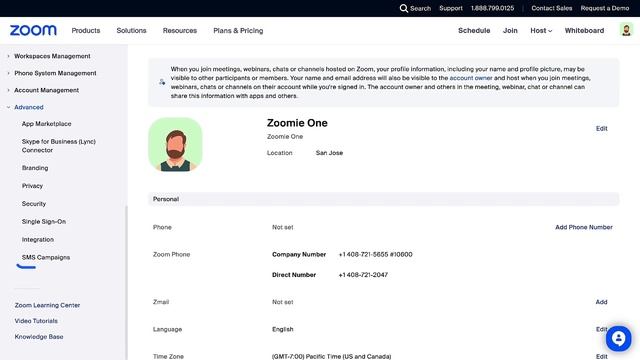
Task: Open the Resources menu
Action: (x=180, y=31)
